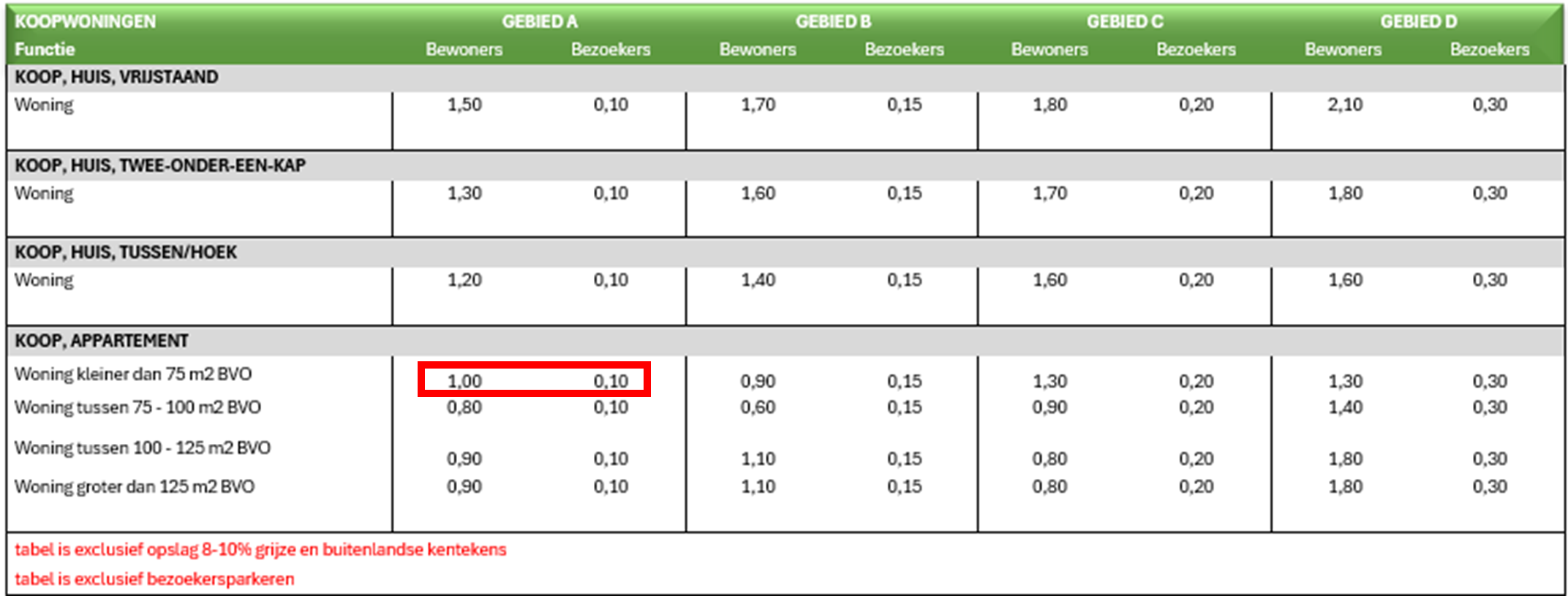
Task: Select the GEBIED A column header
Action: (x=539, y=21)
